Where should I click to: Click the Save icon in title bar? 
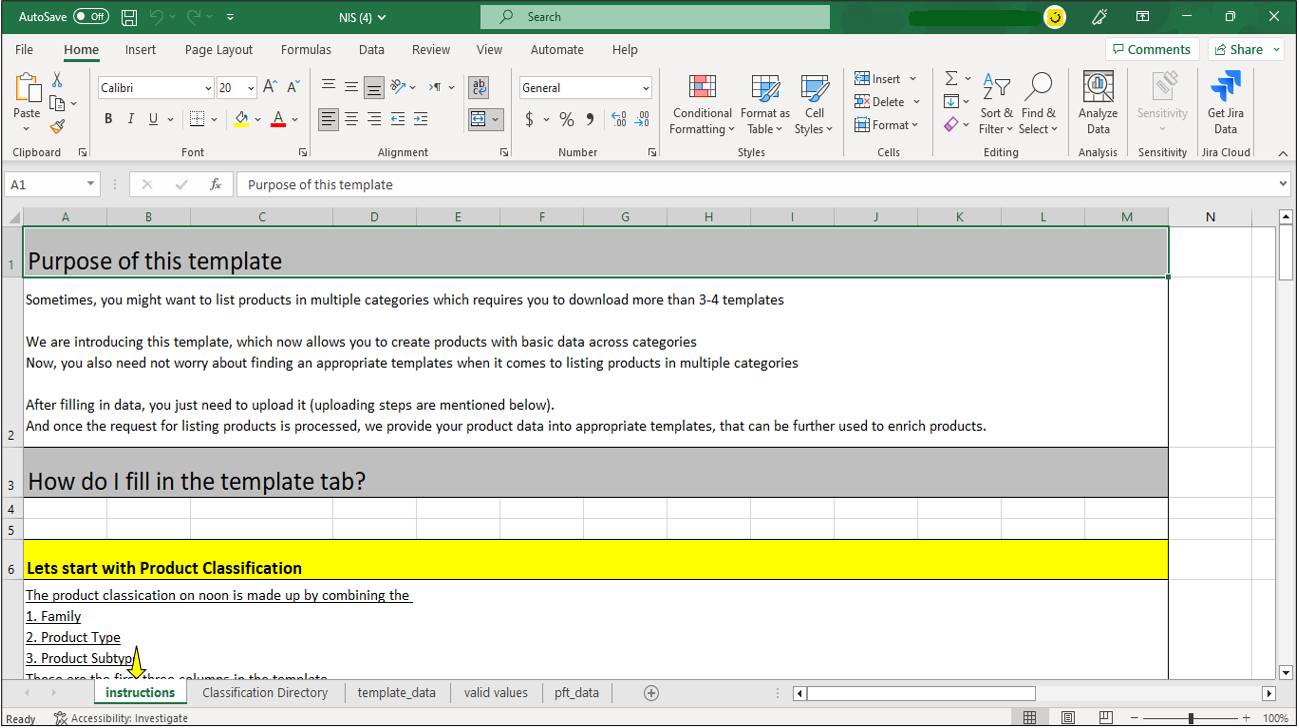pyautogui.click(x=129, y=17)
